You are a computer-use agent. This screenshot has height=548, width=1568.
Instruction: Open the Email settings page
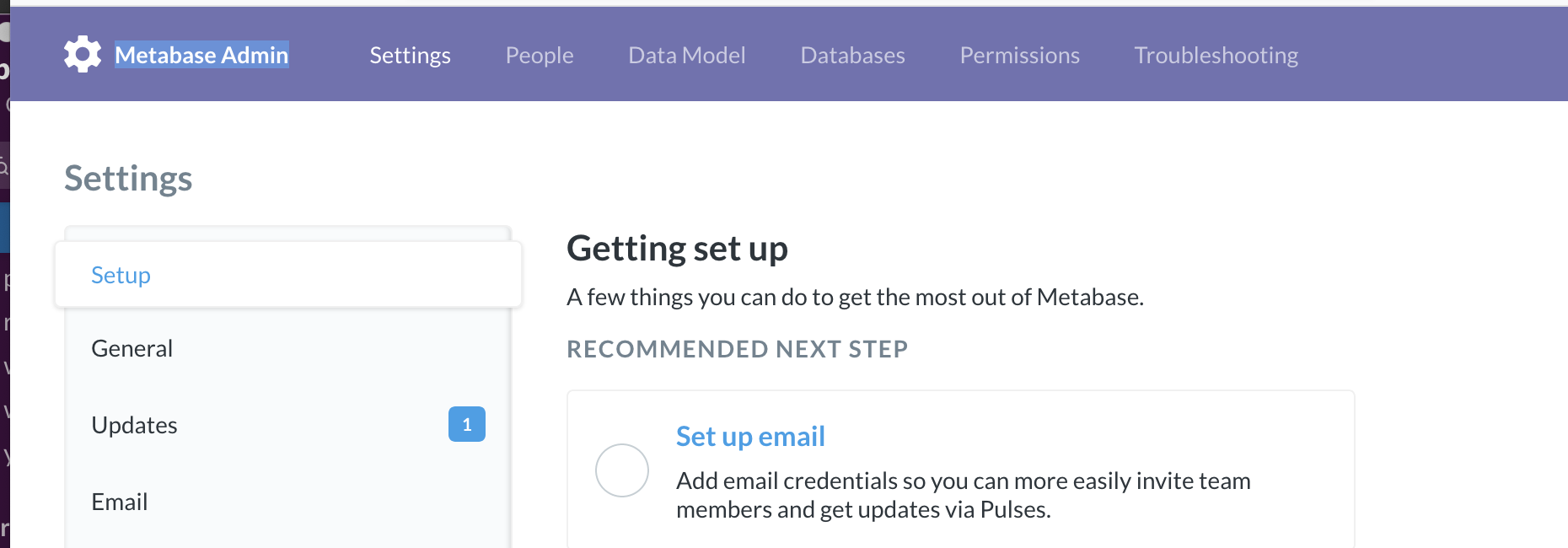[119, 501]
